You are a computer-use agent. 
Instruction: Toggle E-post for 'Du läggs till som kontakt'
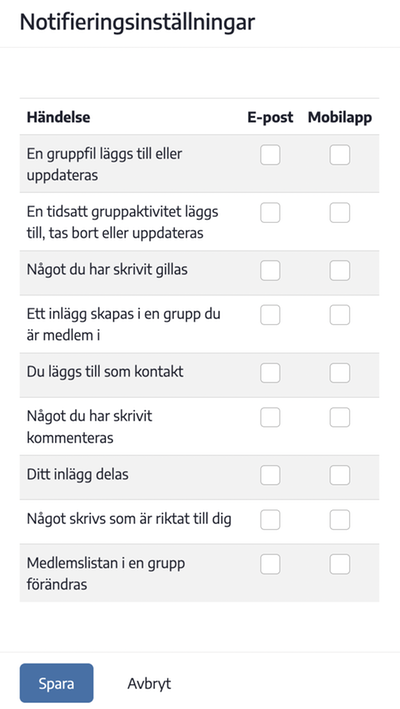[x=270, y=373]
